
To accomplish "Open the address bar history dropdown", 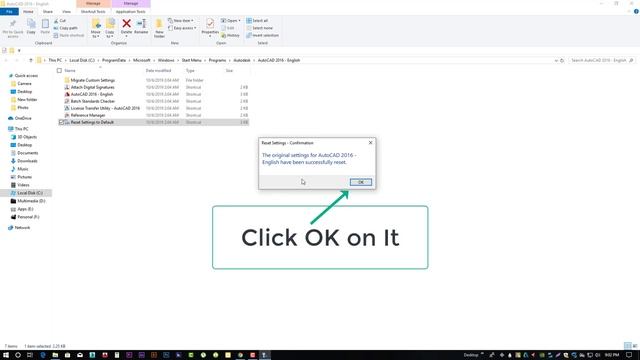I will point(556,60).
